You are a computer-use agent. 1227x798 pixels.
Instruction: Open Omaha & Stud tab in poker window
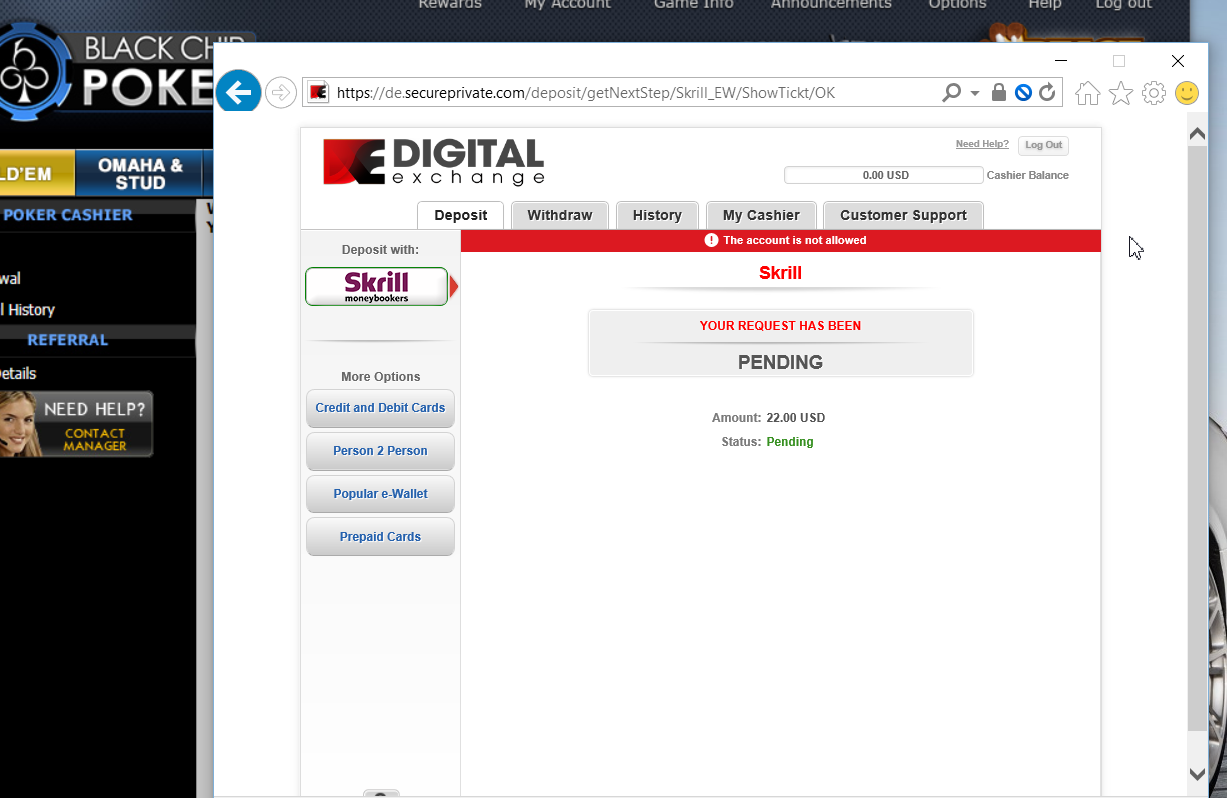pos(140,174)
